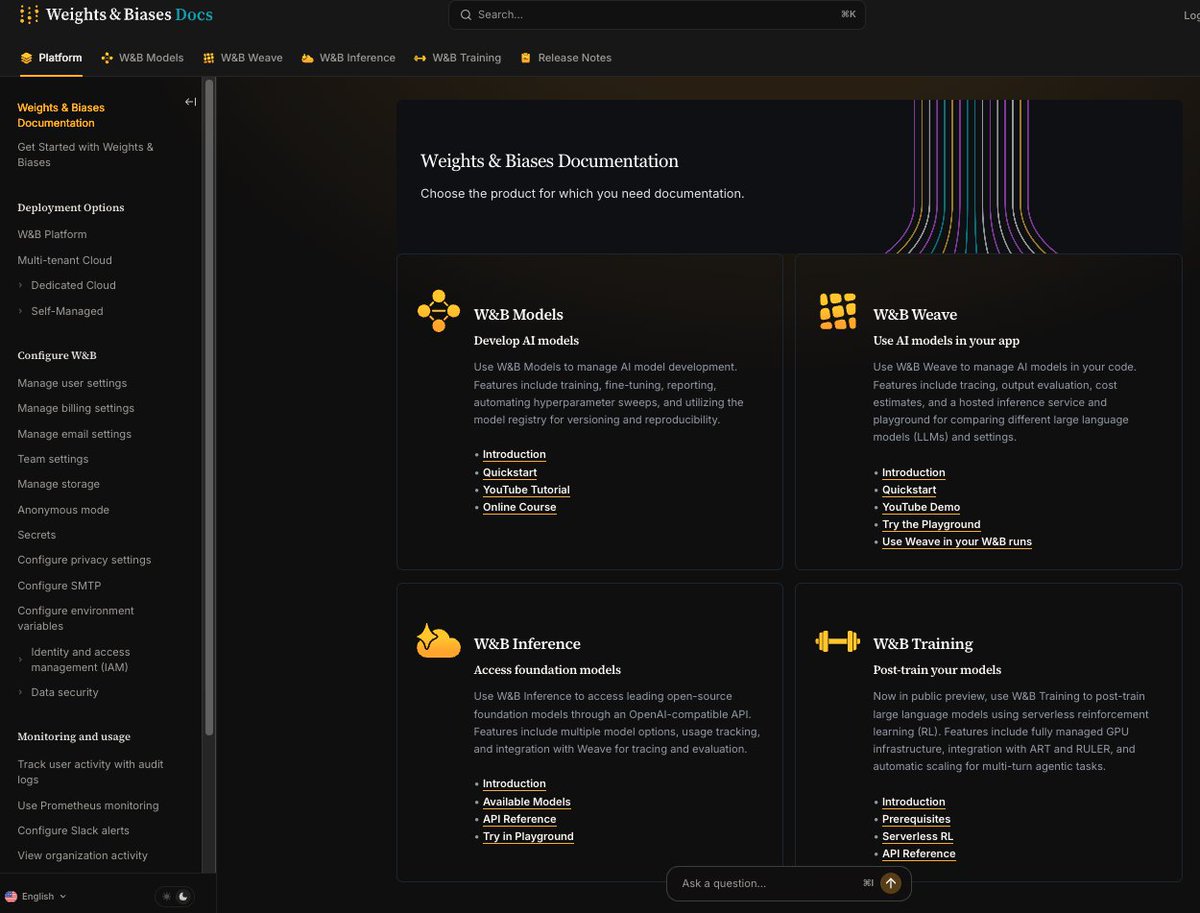Open W&B Models Introduction link
Viewport: 1200px width, 913px height.
(x=514, y=455)
